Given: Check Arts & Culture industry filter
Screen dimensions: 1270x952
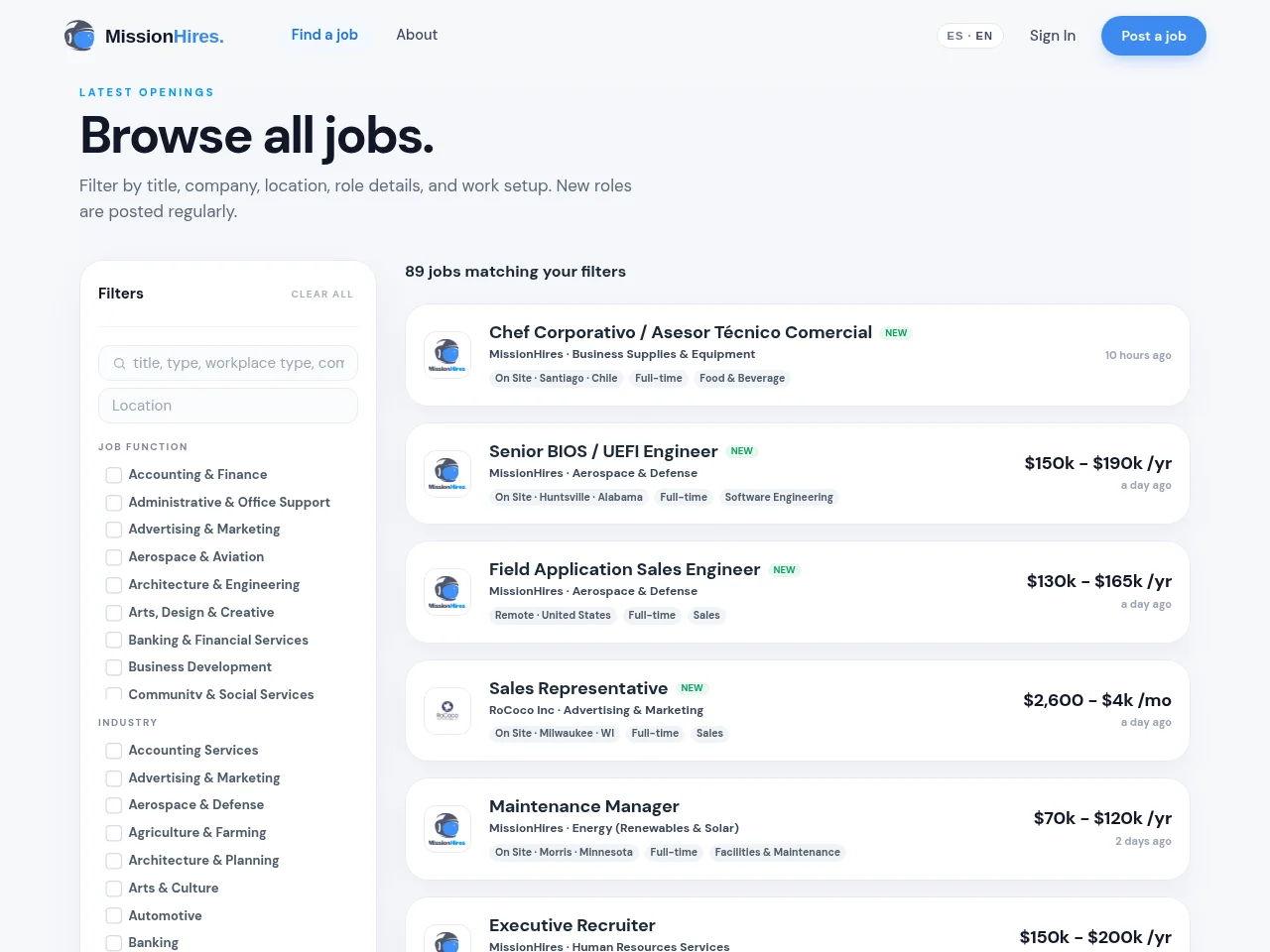Looking at the screenshot, I should point(114,889).
